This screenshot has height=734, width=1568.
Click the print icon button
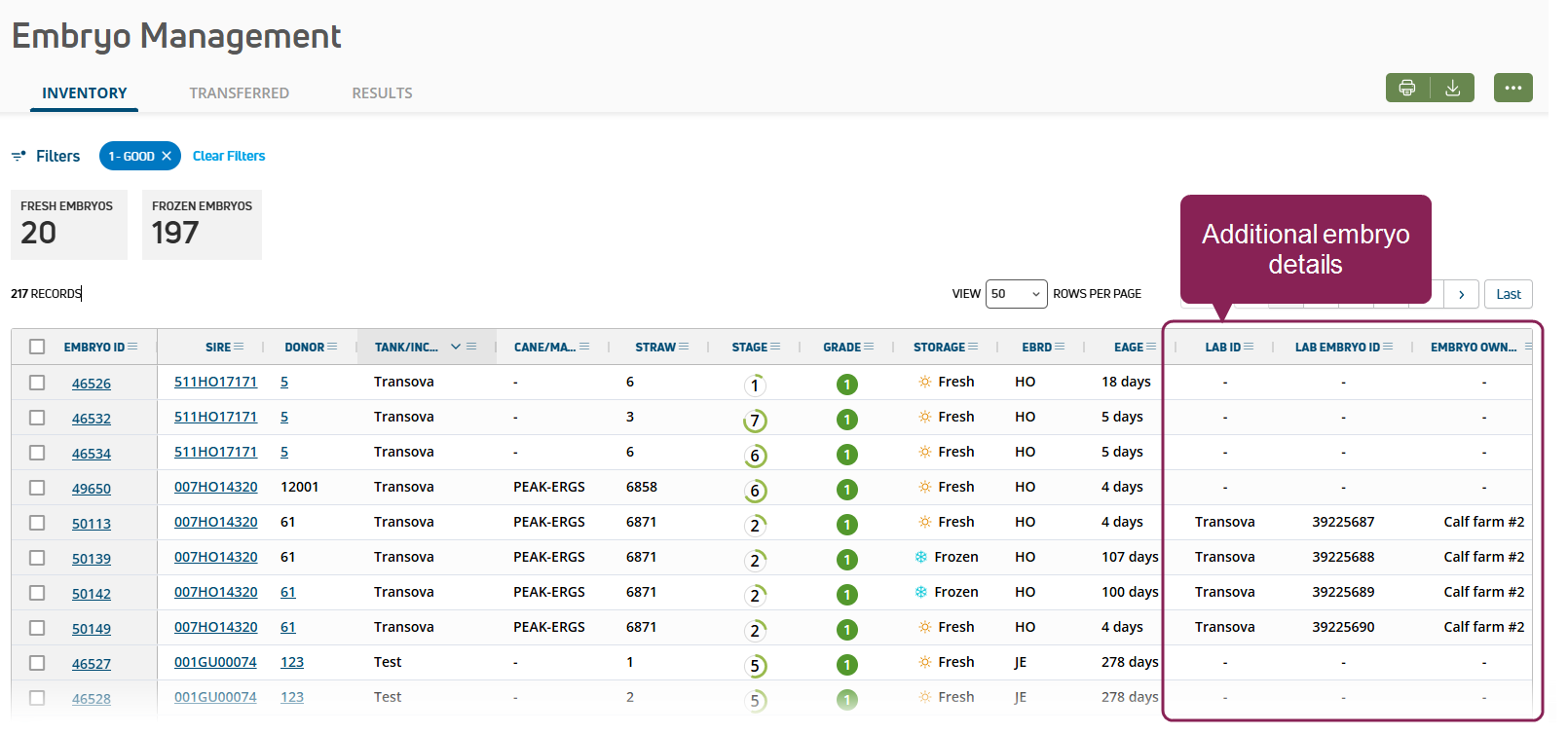[x=1407, y=88]
